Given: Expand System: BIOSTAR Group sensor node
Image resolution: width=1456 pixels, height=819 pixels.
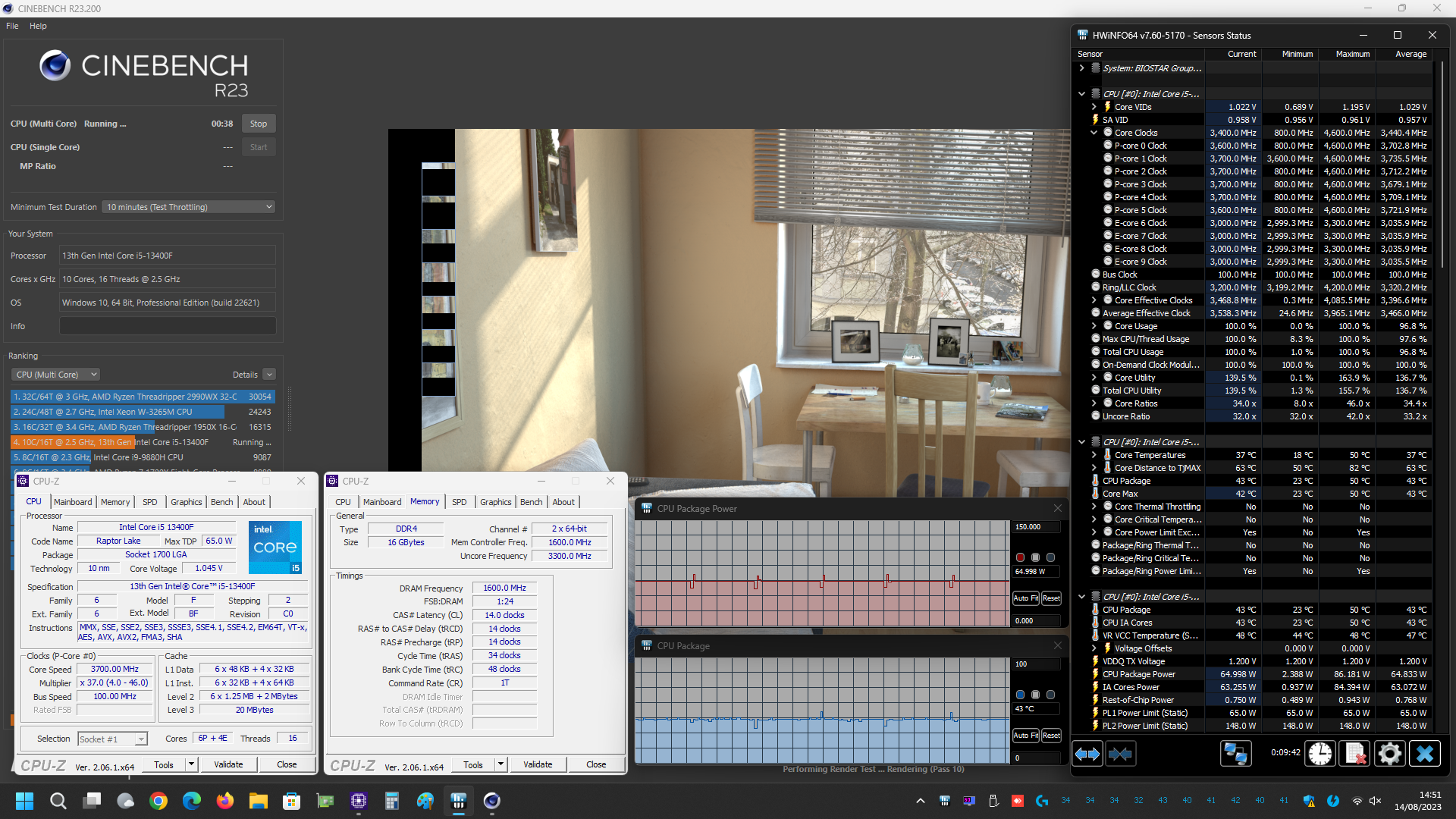Looking at the screenshot, I should pyautogui.click(x=1082, y=68).
